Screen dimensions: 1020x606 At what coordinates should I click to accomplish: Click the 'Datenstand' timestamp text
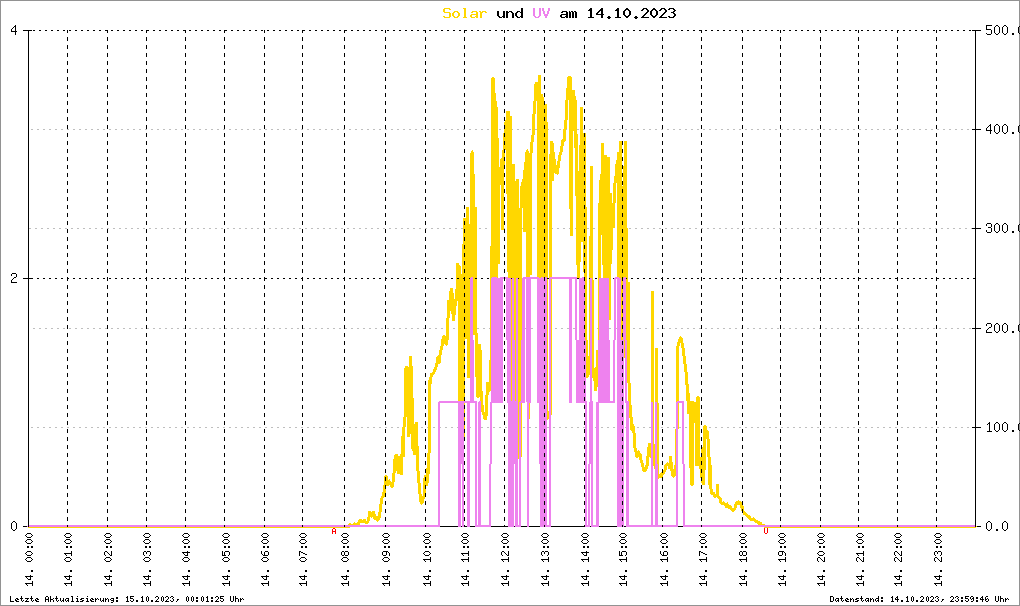919,599
